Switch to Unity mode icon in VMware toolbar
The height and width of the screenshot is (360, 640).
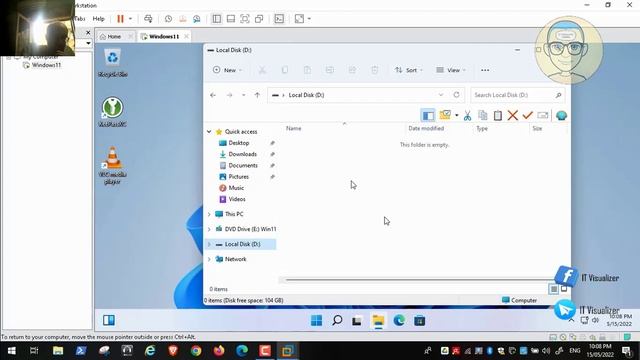click(259, 19)
